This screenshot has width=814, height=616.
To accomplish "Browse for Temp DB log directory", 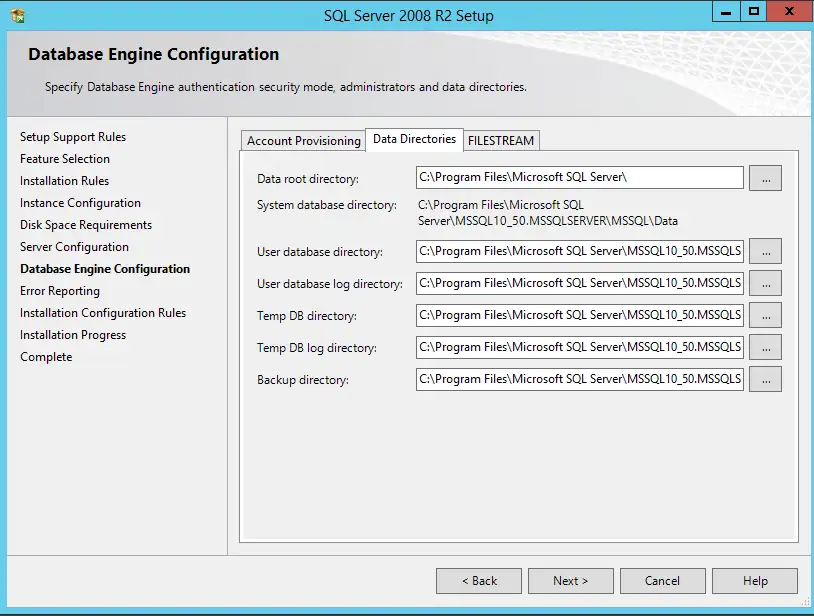I will (765, 347).
